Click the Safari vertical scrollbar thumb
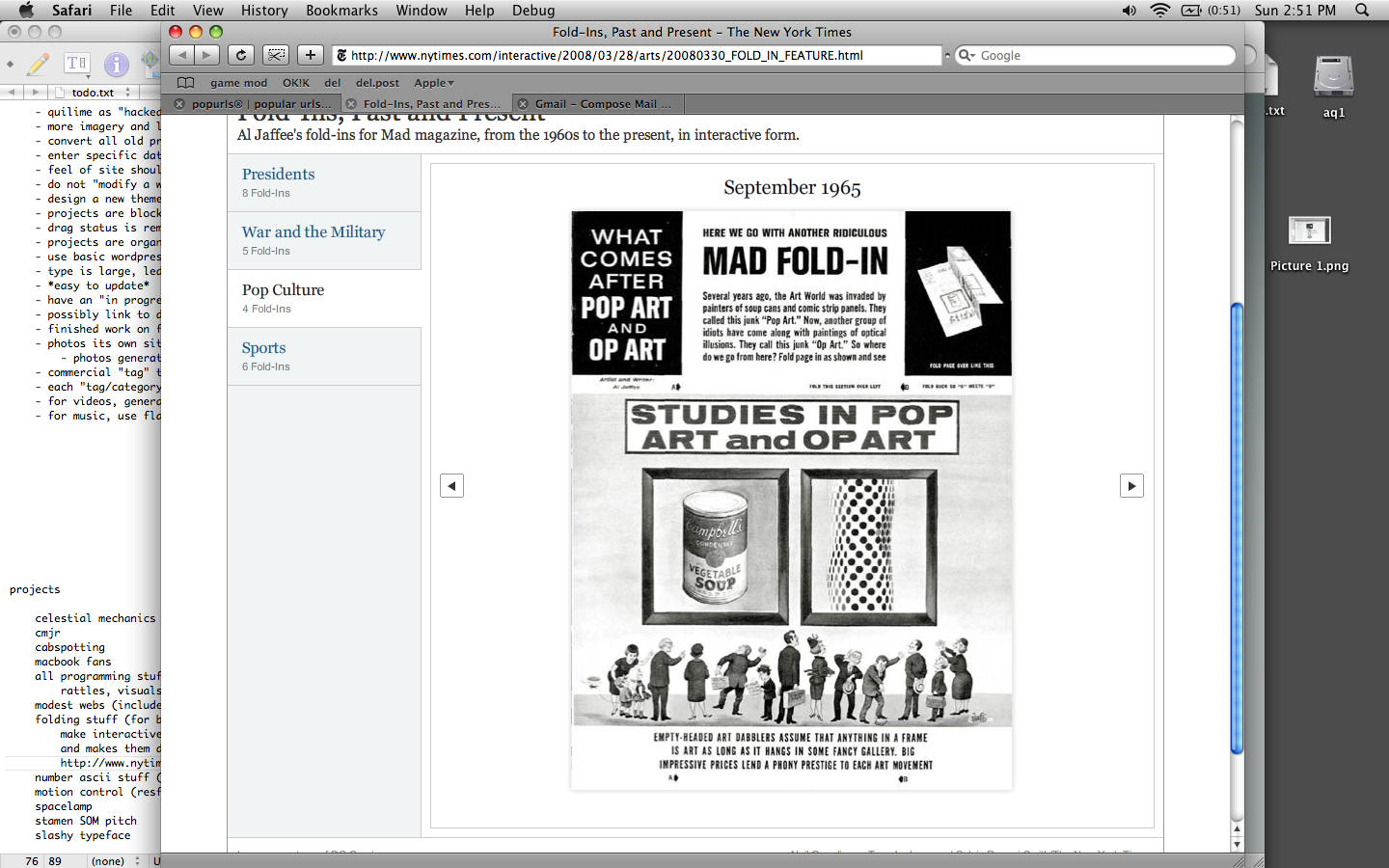1389x868 pixels. click(x=1237, y=529)
